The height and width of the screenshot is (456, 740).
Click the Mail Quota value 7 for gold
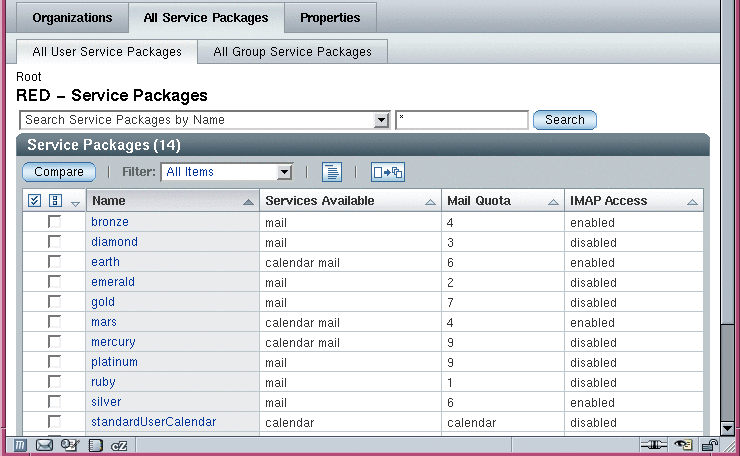[x=450, y=303]
